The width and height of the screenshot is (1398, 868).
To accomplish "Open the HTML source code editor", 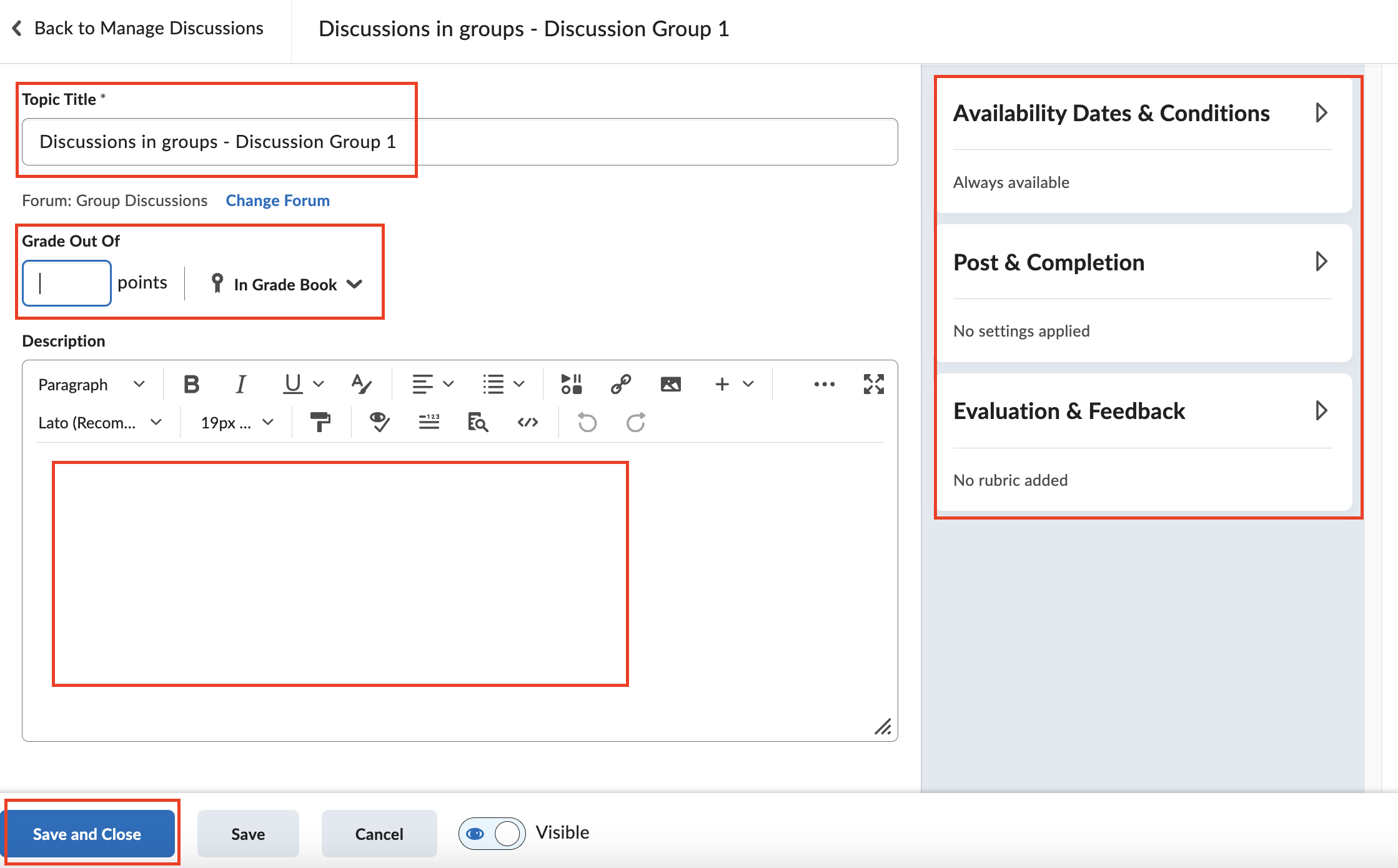I will (x=527, y=422).
